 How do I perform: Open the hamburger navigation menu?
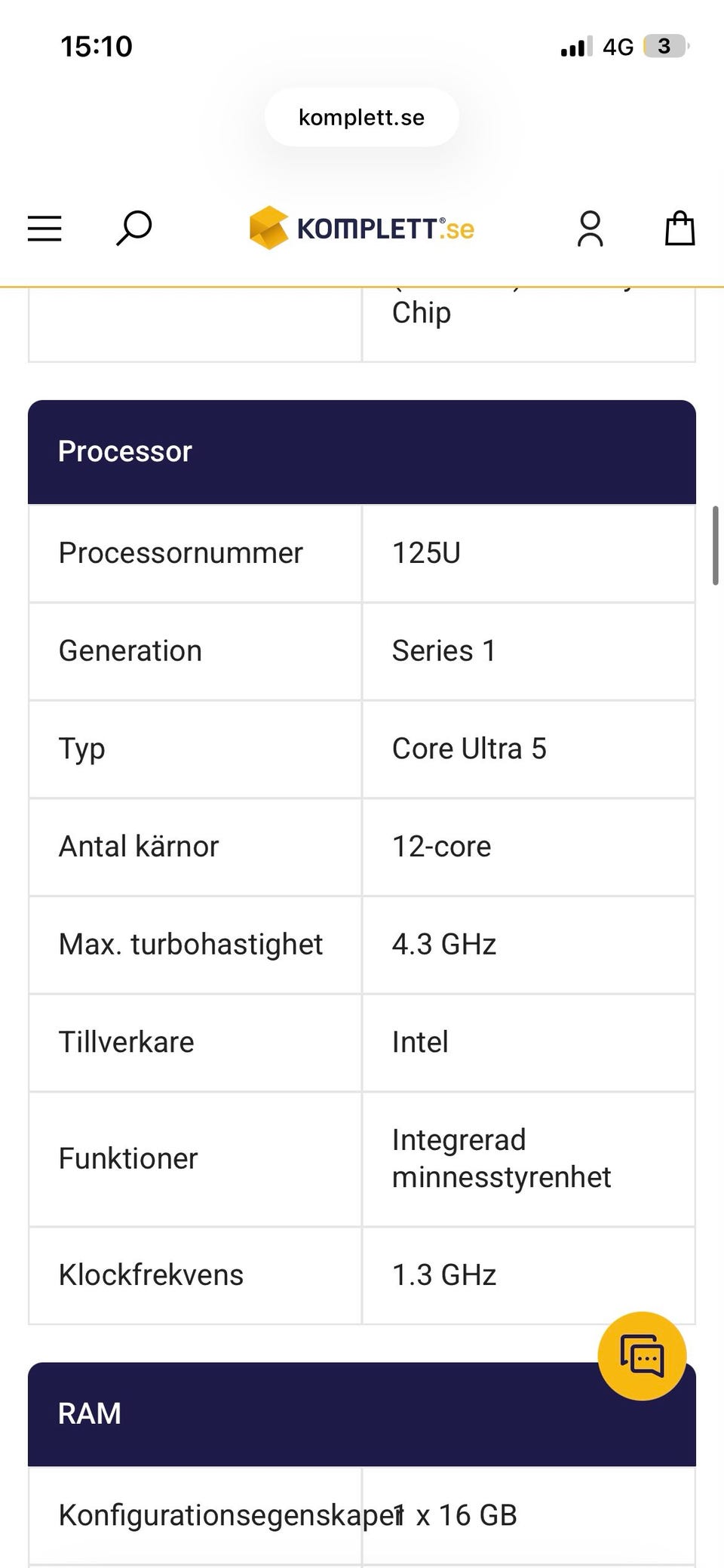coord(44,229)
